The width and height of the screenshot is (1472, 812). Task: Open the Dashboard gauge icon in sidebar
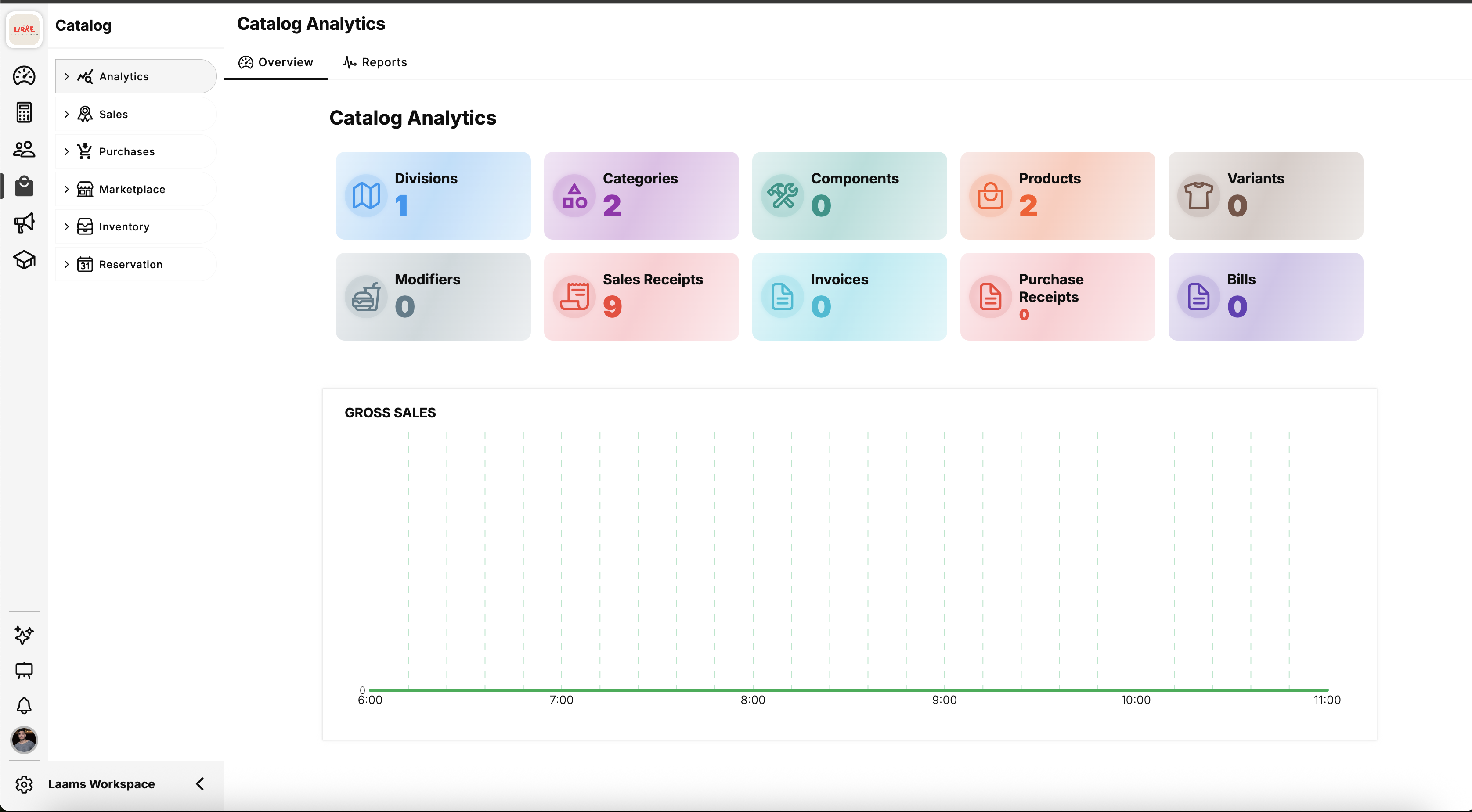(24, 75)
